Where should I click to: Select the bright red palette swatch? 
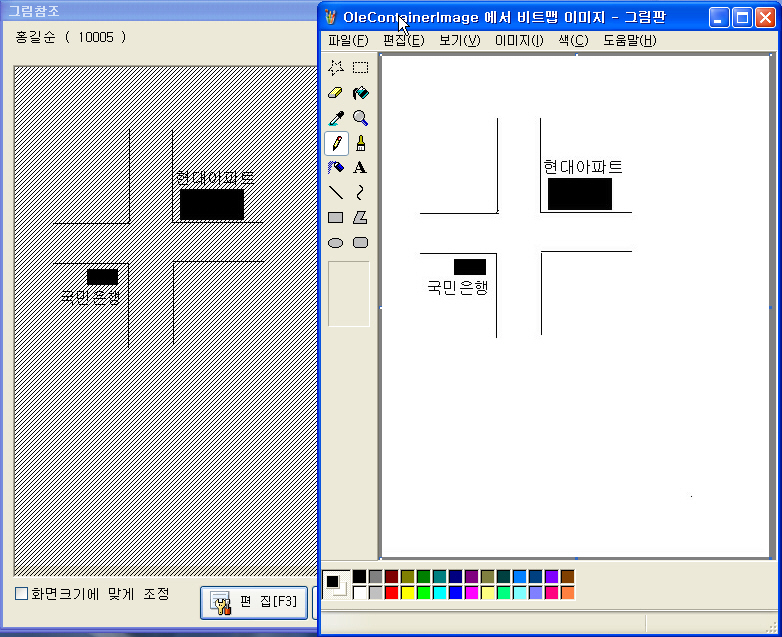click(x=391, y=593)
